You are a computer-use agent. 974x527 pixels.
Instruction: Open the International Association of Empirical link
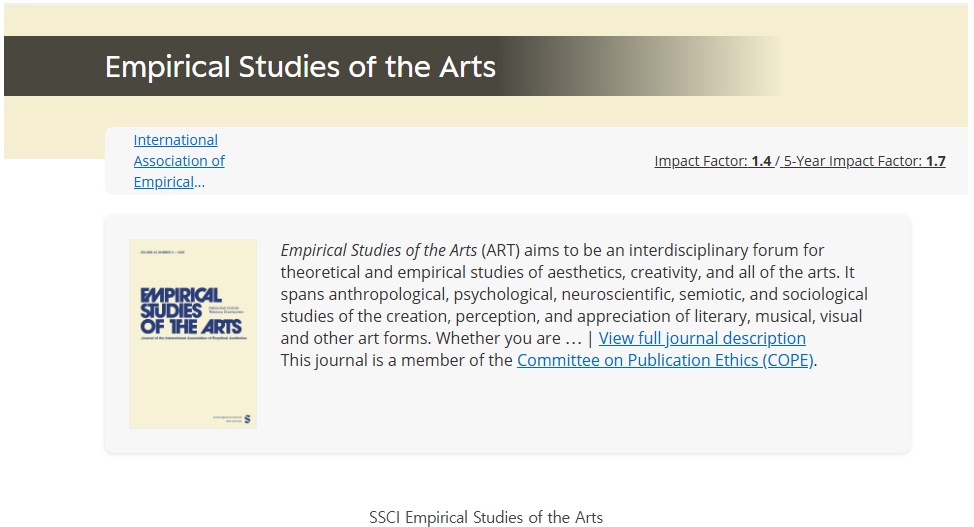(179, 161)
